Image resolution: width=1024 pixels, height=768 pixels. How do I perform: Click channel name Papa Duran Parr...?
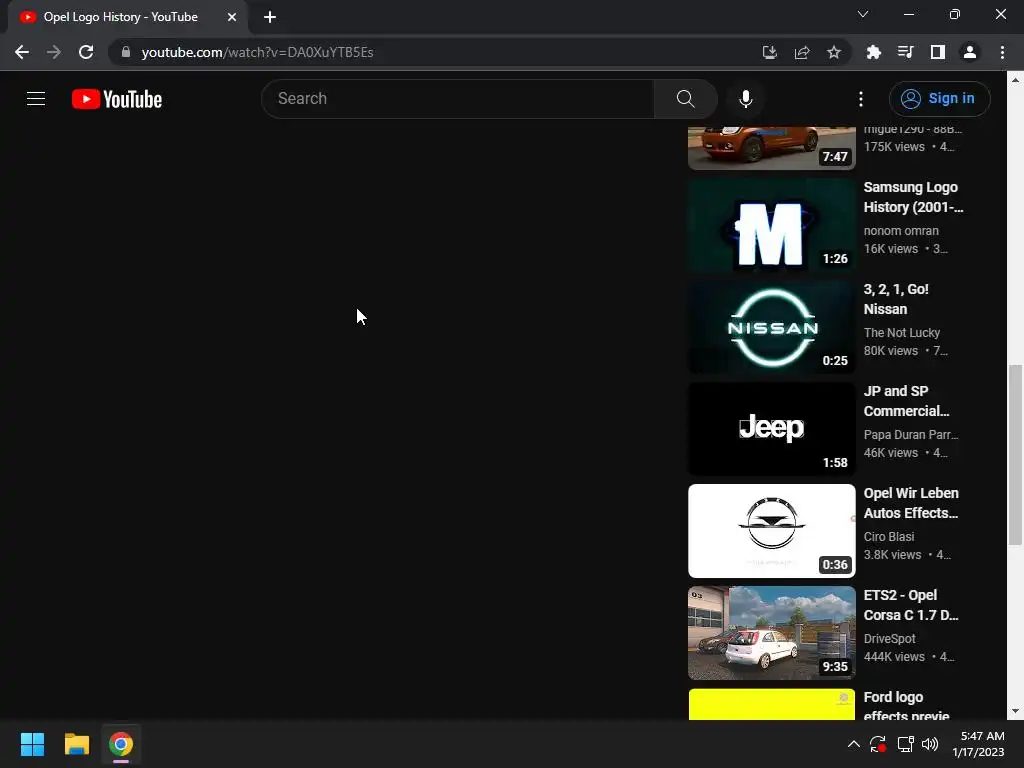(910, 434)
